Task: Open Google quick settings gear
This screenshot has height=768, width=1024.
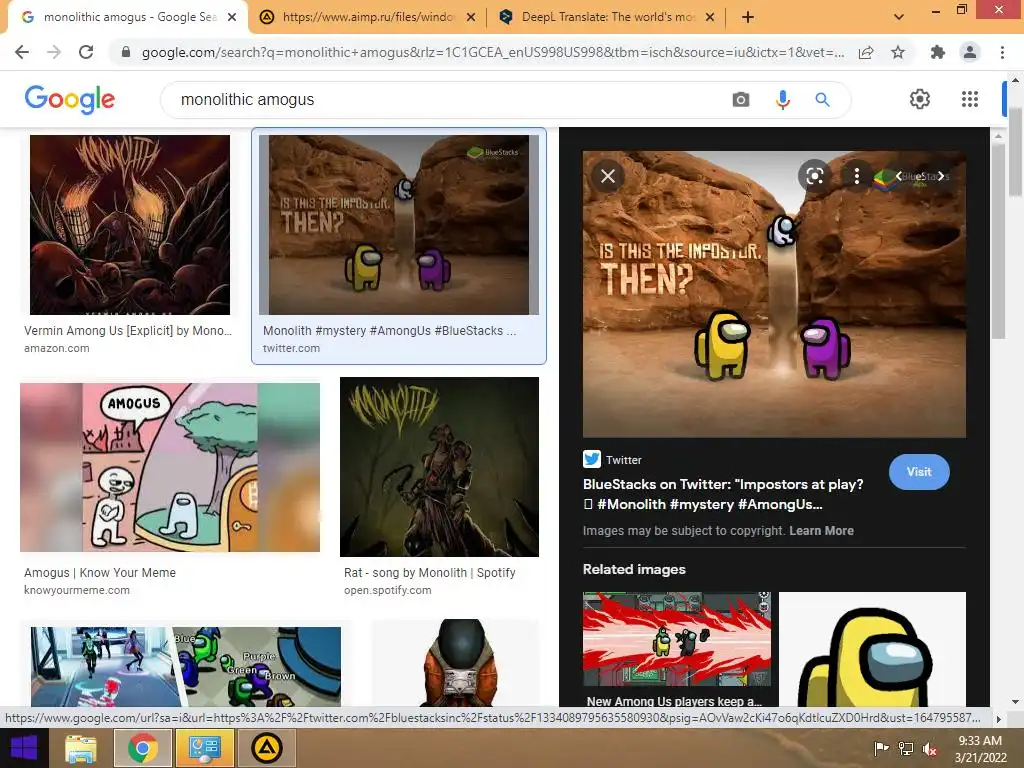Action: pyautogui.click(x=920, y=99)
